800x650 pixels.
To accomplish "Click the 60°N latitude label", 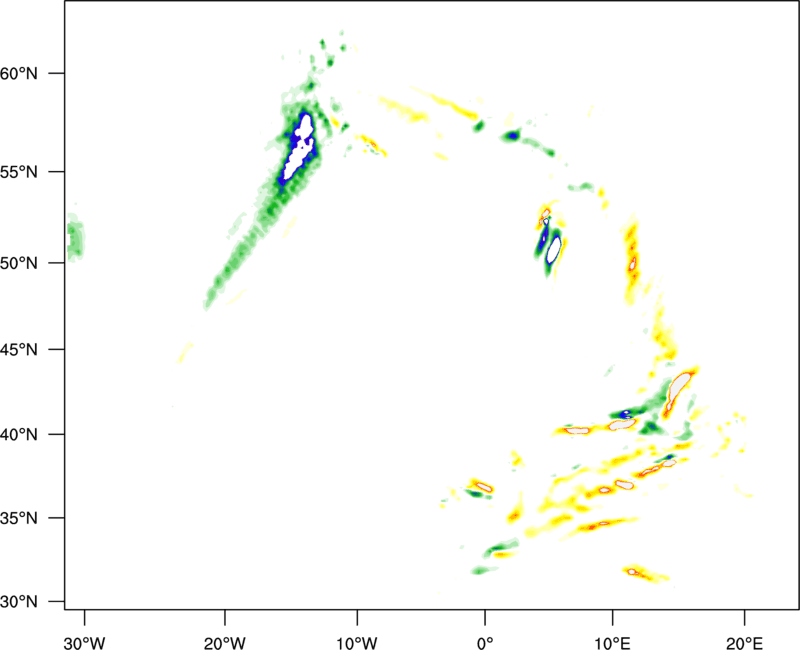I will pos(19,73).
